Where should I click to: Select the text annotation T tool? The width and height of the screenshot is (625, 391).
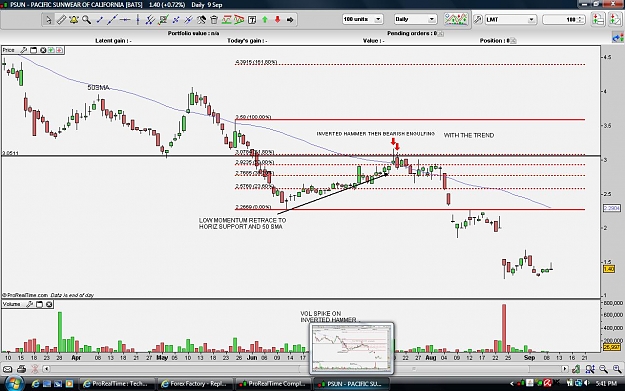click(x=252, y=20)
